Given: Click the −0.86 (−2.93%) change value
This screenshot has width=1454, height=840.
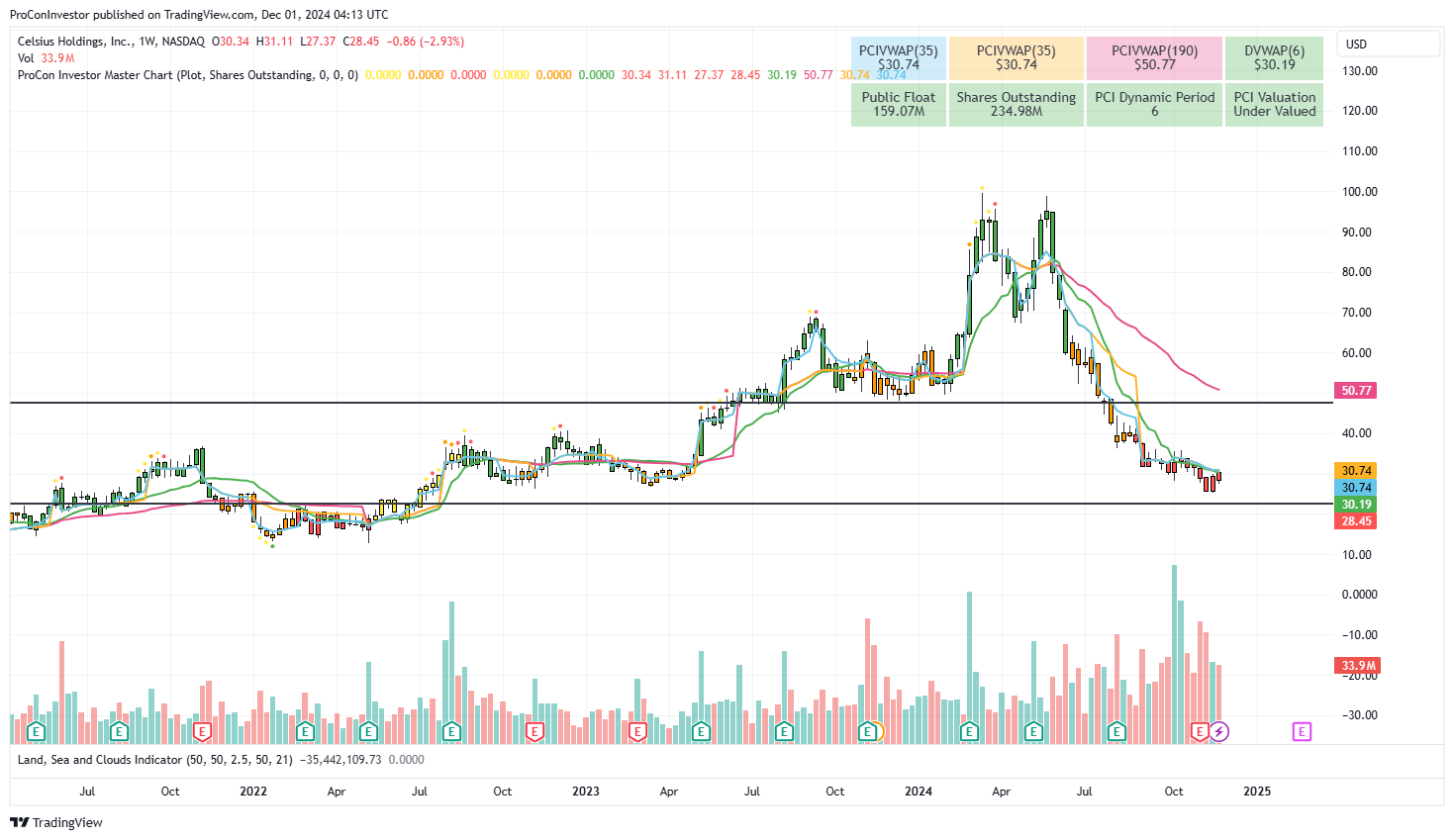Looking at the screenshot, I should click(x=426, y=42).
